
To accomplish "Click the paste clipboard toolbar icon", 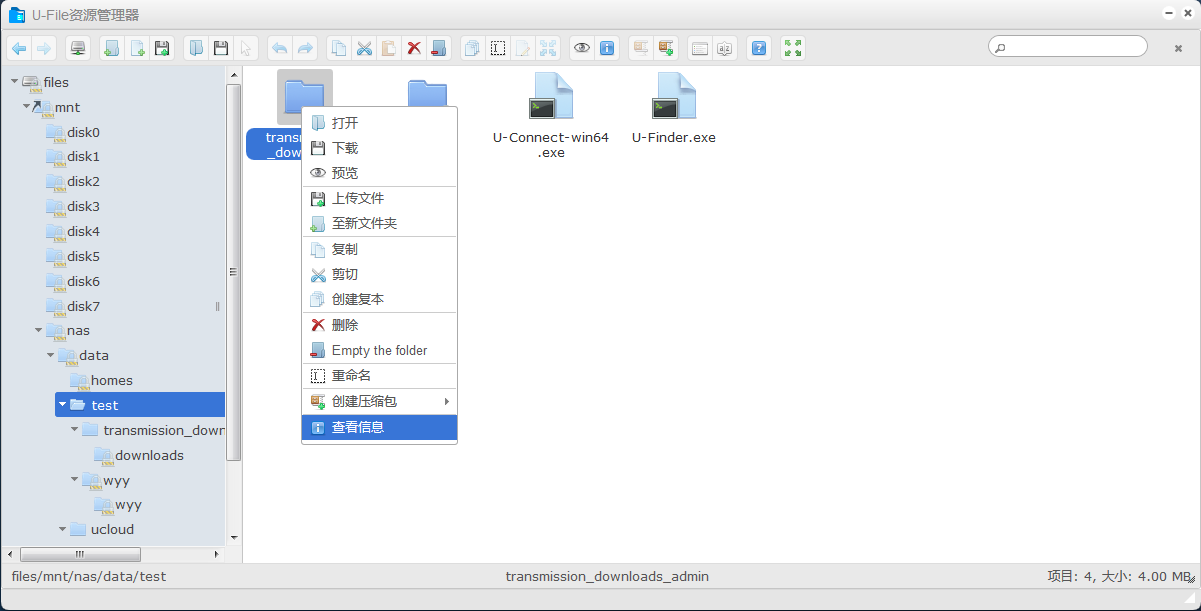I will tap(389, 48).
